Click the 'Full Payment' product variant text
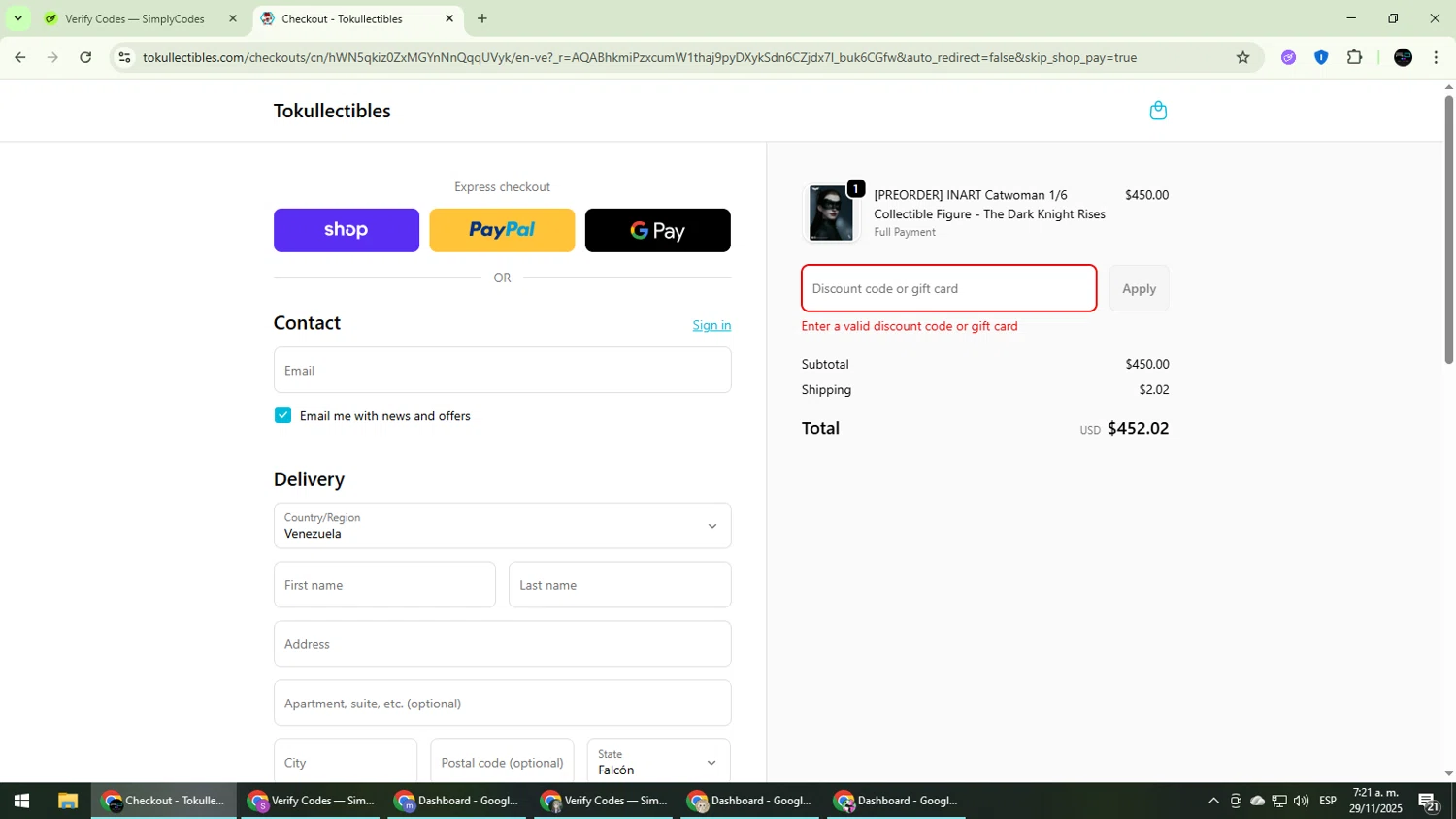1456x819 pixels. (905, 232)
